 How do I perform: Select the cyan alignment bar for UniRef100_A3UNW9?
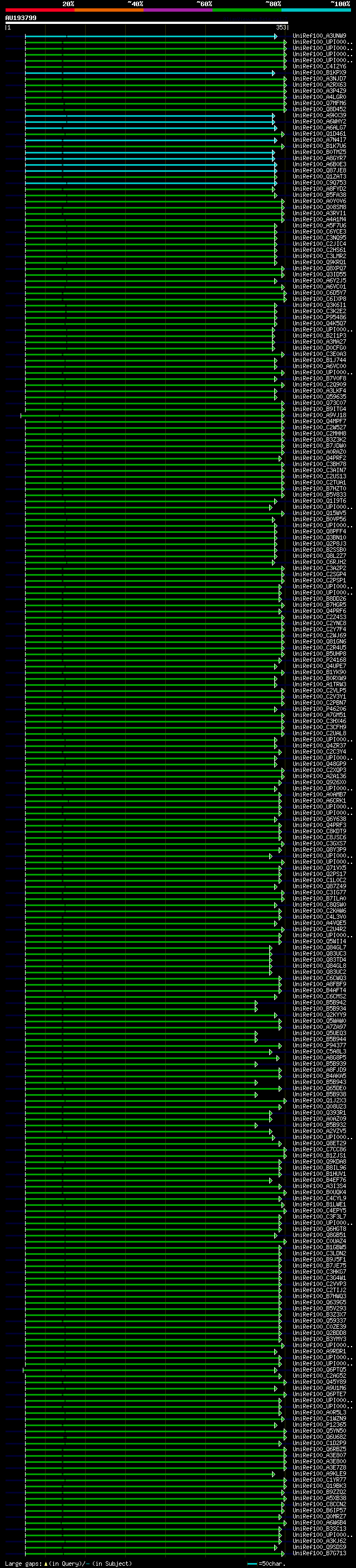point(150,36)
